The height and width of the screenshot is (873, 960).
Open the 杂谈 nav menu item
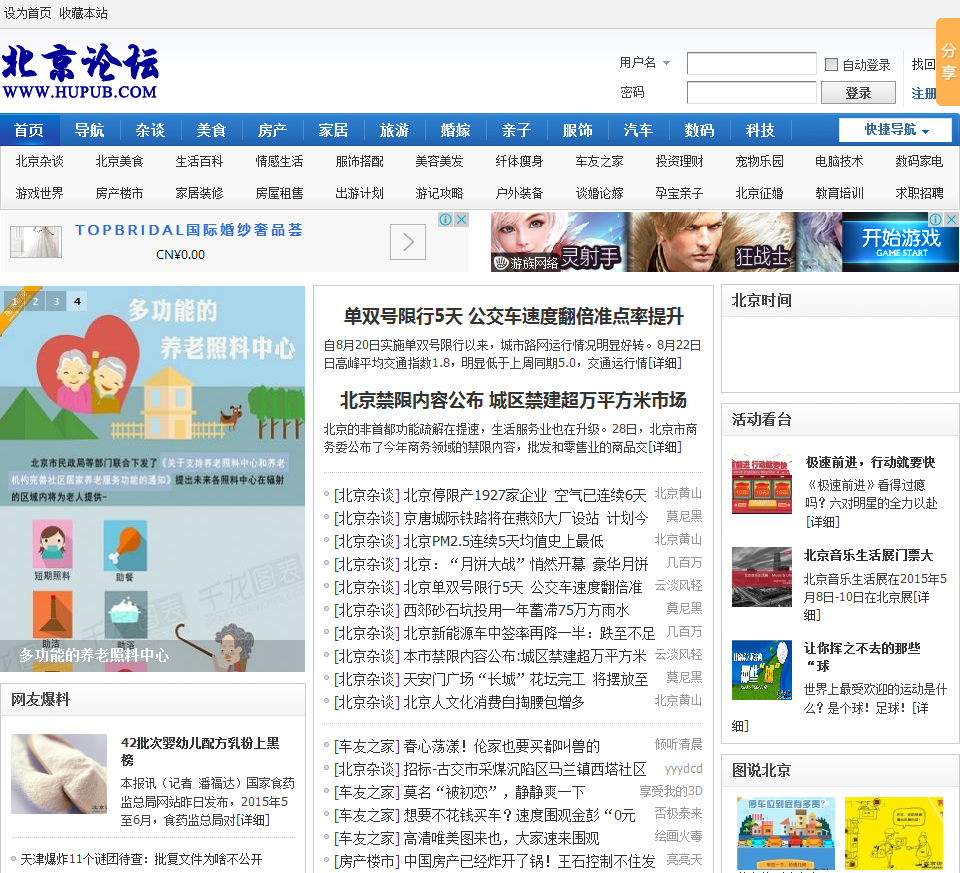[x=151, y=130]
